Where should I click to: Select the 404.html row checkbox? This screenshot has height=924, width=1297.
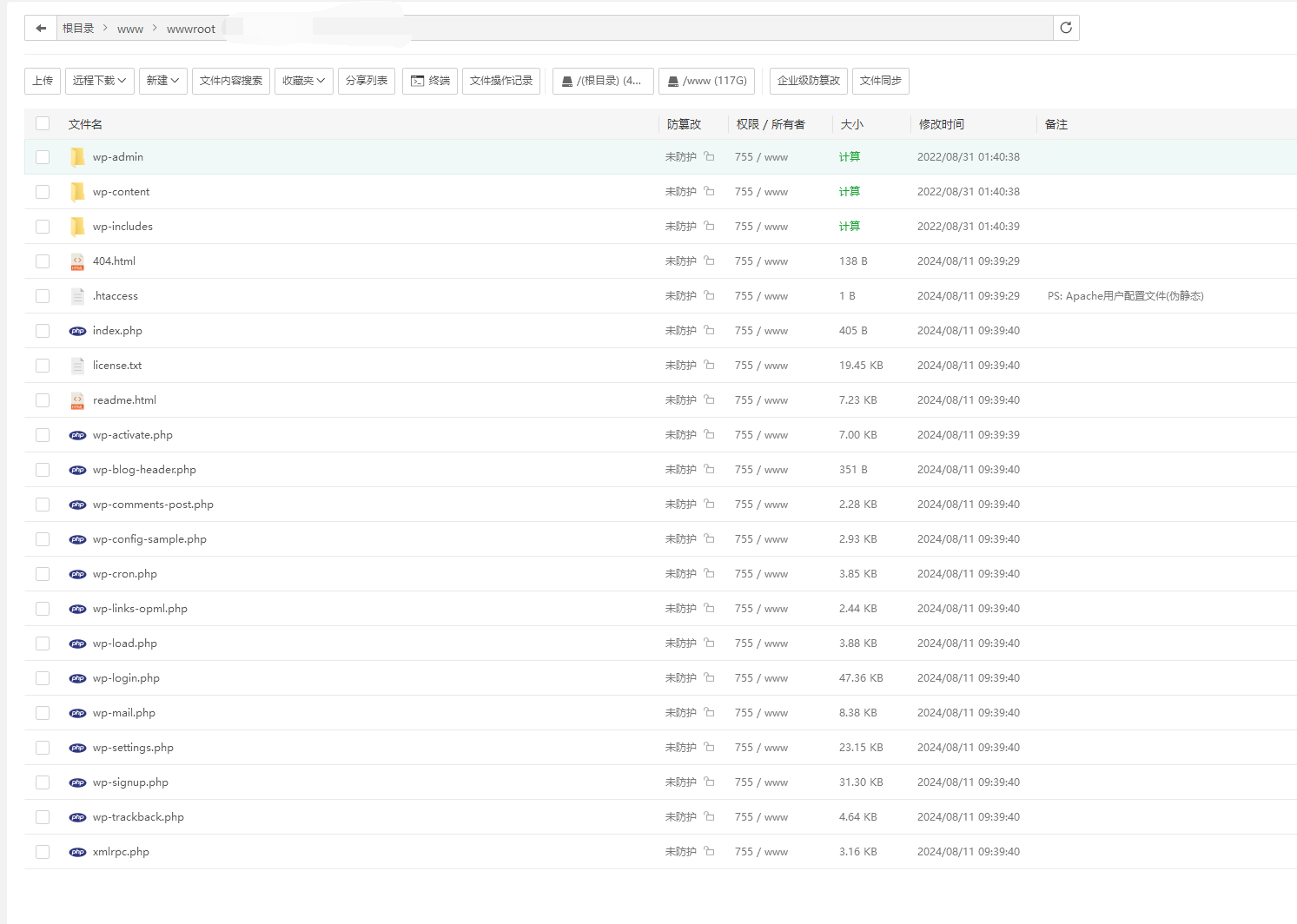point(43,261)
